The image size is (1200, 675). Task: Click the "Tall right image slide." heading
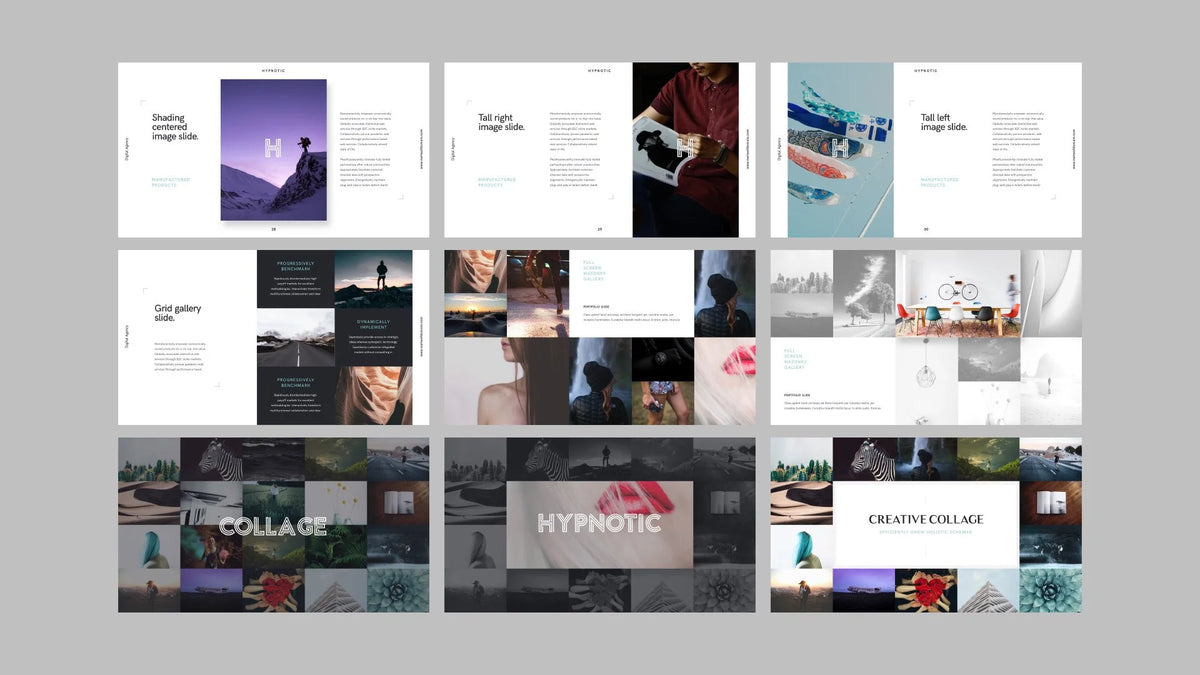501,122
